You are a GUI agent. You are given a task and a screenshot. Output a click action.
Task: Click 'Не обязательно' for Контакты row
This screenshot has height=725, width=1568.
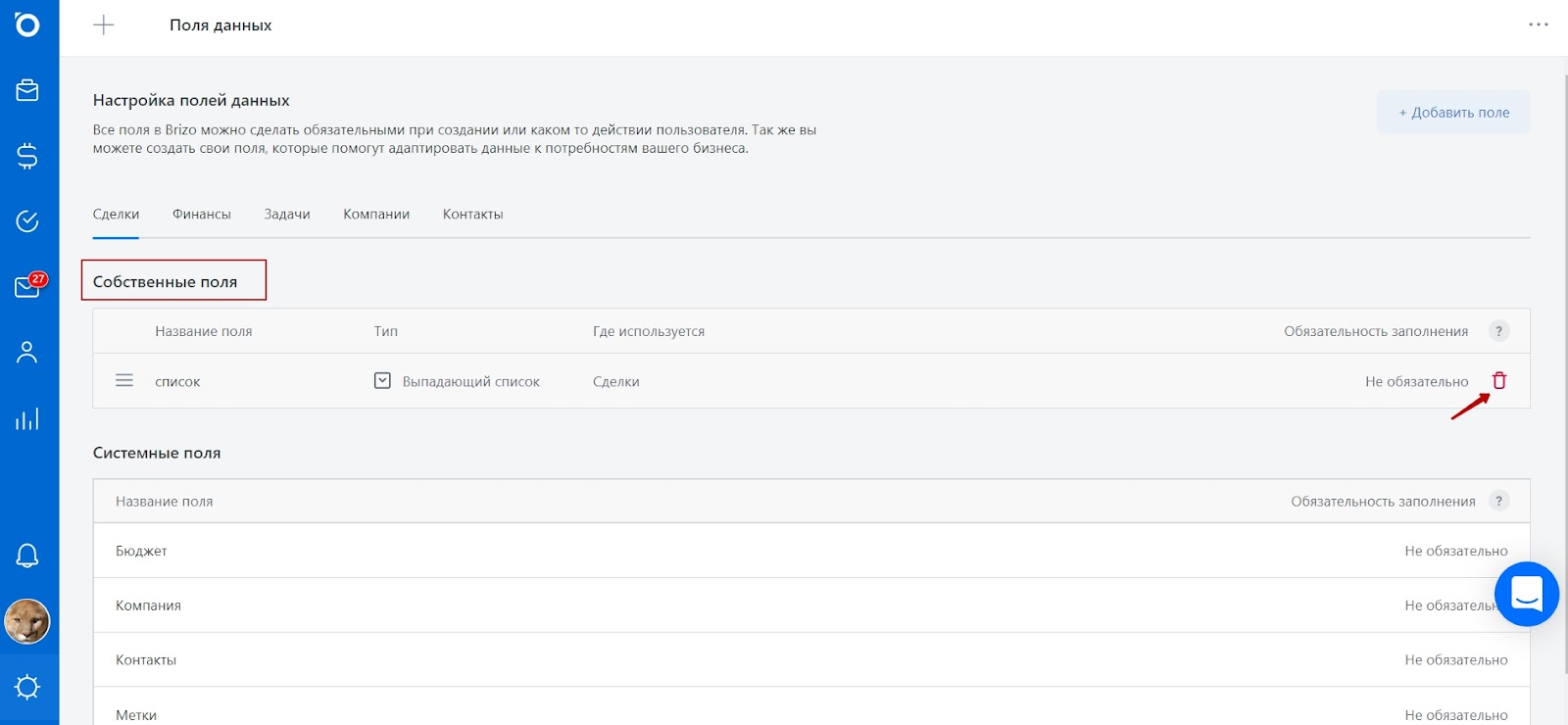pos(1456,660)
